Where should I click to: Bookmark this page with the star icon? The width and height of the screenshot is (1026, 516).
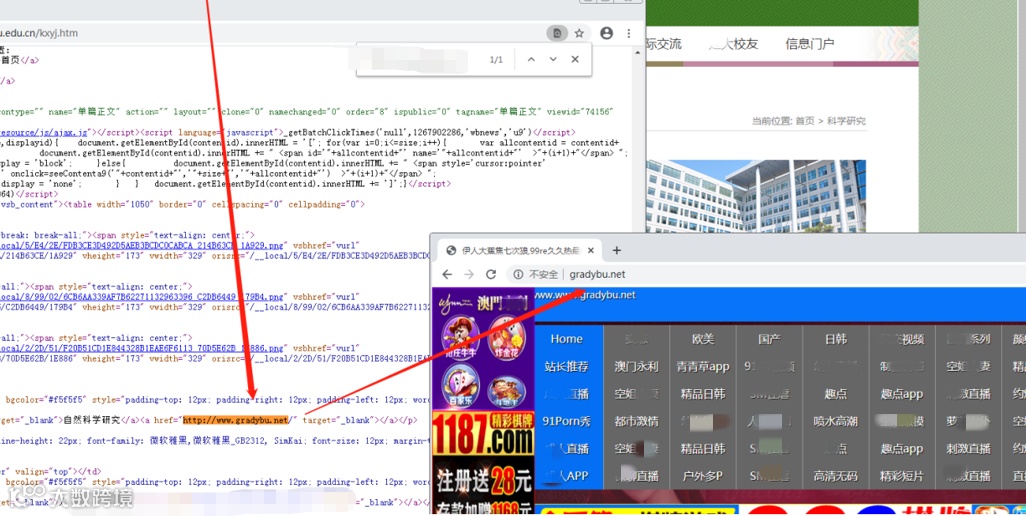[579, 33]
